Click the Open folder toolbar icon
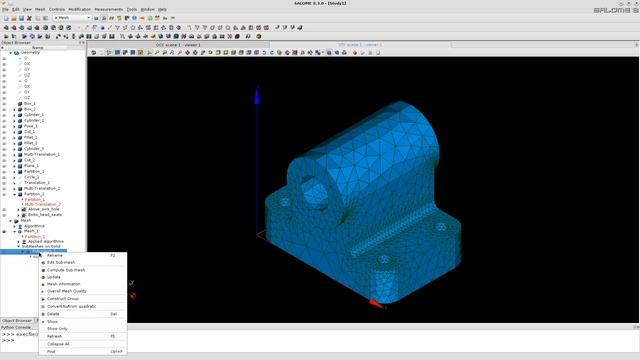 (13, 18)
